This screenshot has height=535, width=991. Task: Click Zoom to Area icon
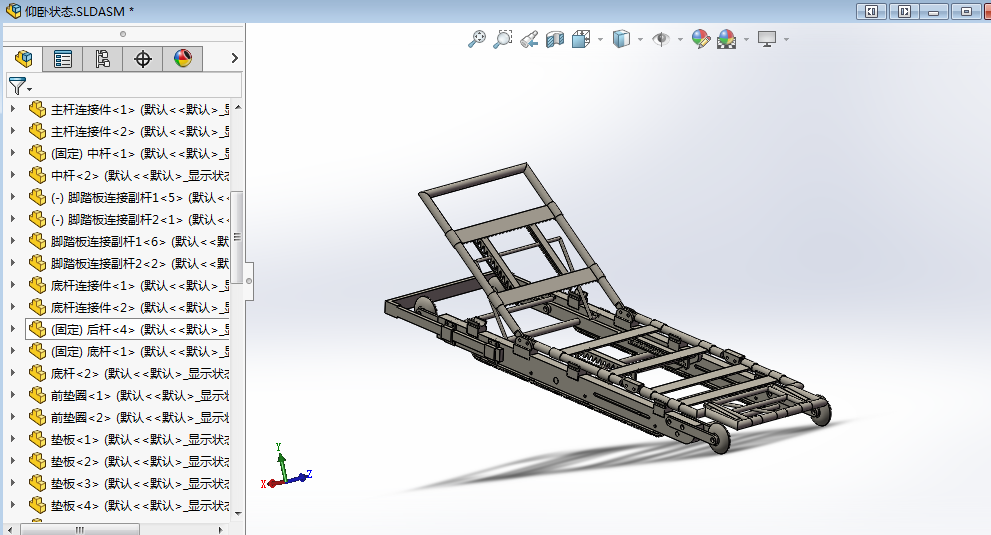tap(502, 39)
